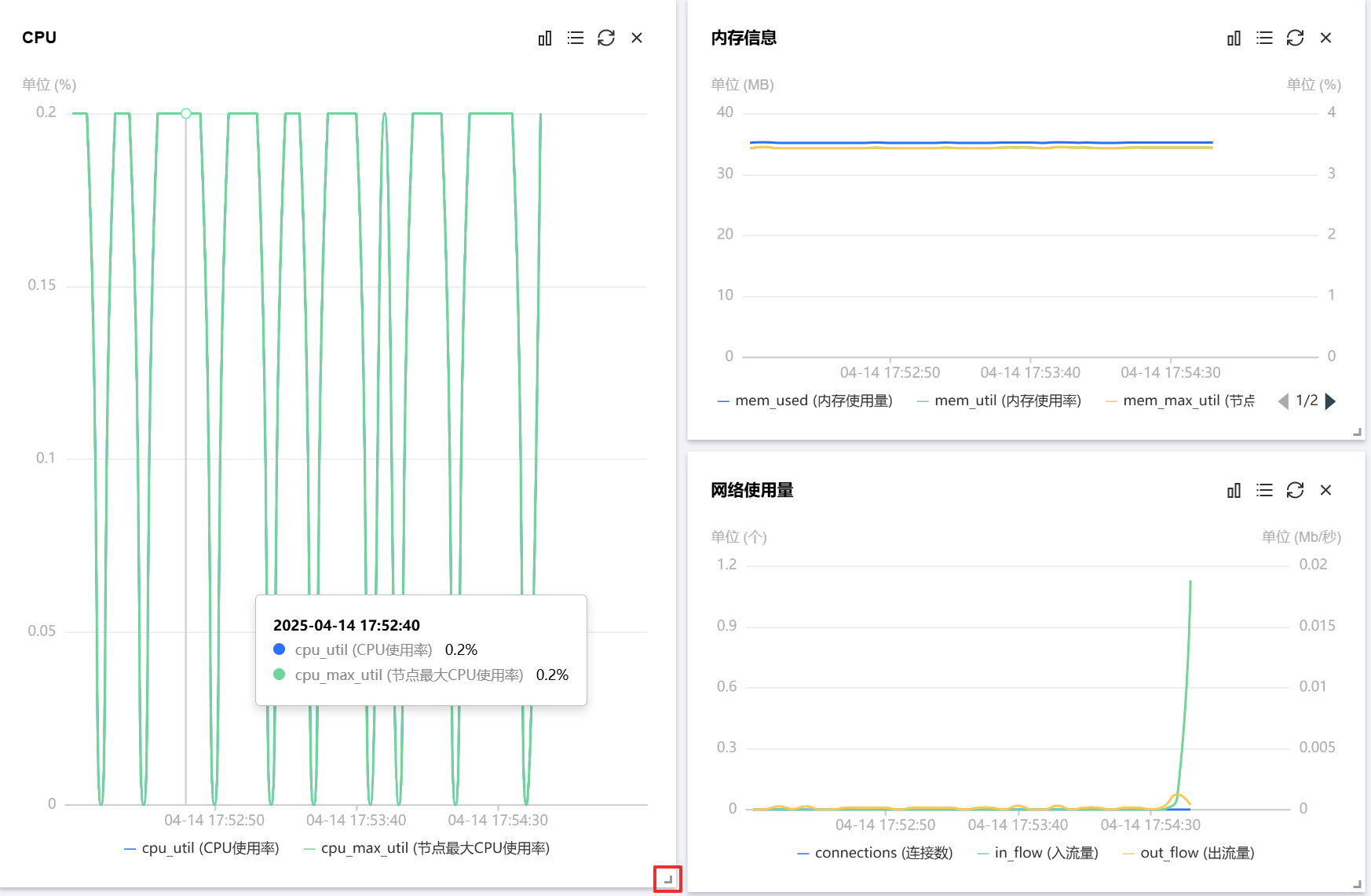1371x896 pixels.
Task: Open bar chart view in CPU panel
Action: click(545, 38)
